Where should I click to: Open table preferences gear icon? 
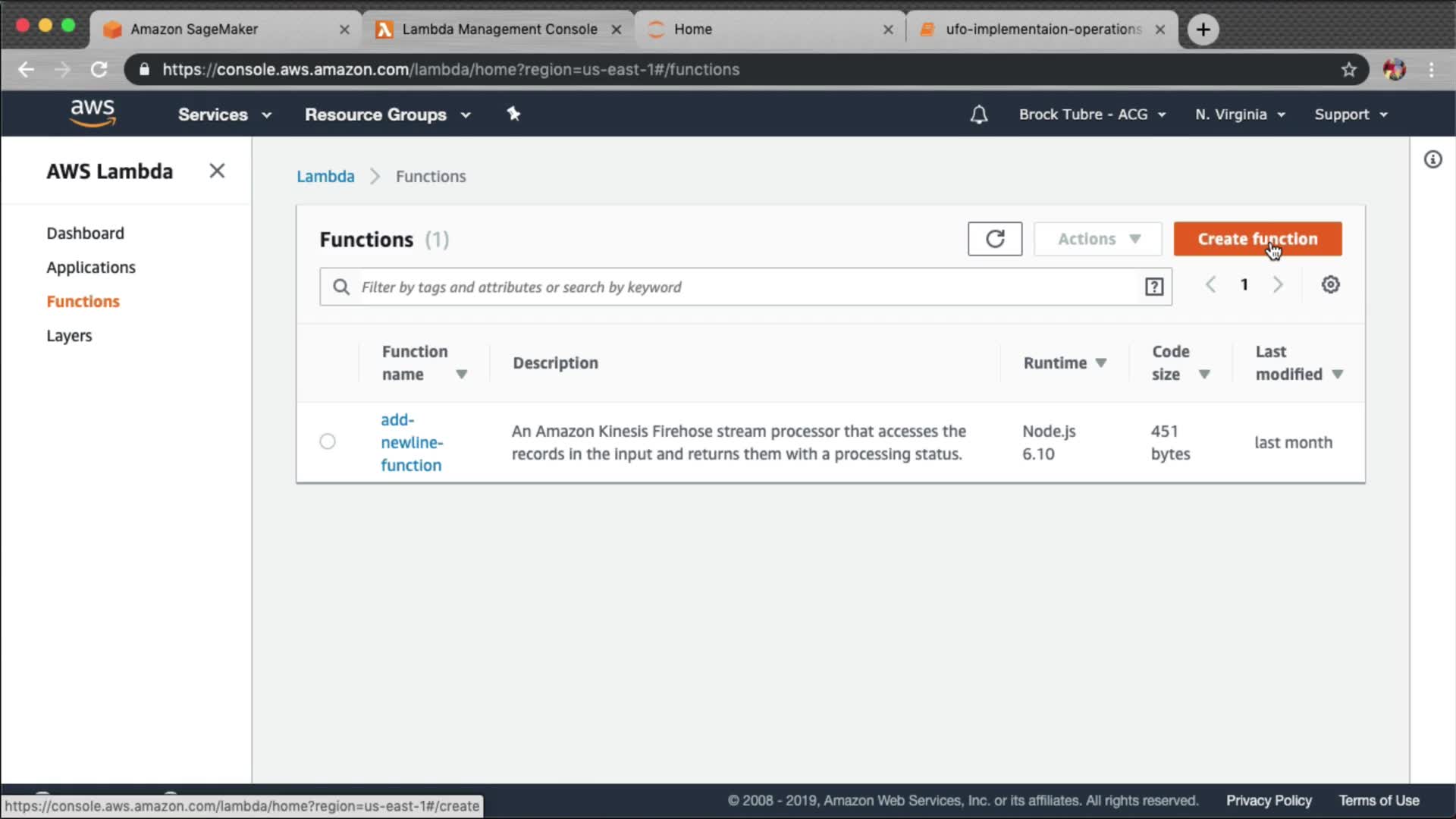[1330, 285]
